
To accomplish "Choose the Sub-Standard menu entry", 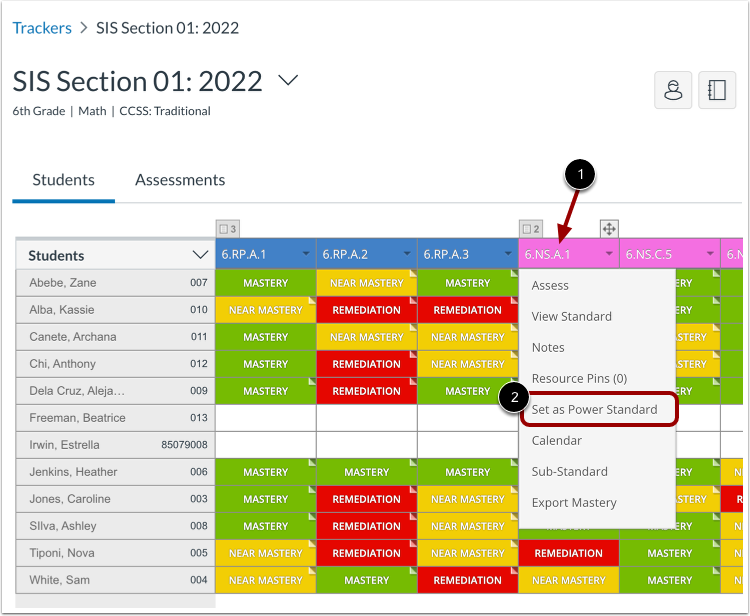I will click(x=570, y=472).
